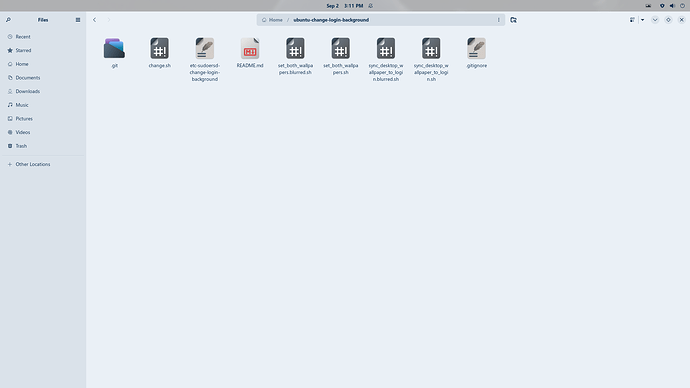Open the search in Files sidebar

point(8,20)
